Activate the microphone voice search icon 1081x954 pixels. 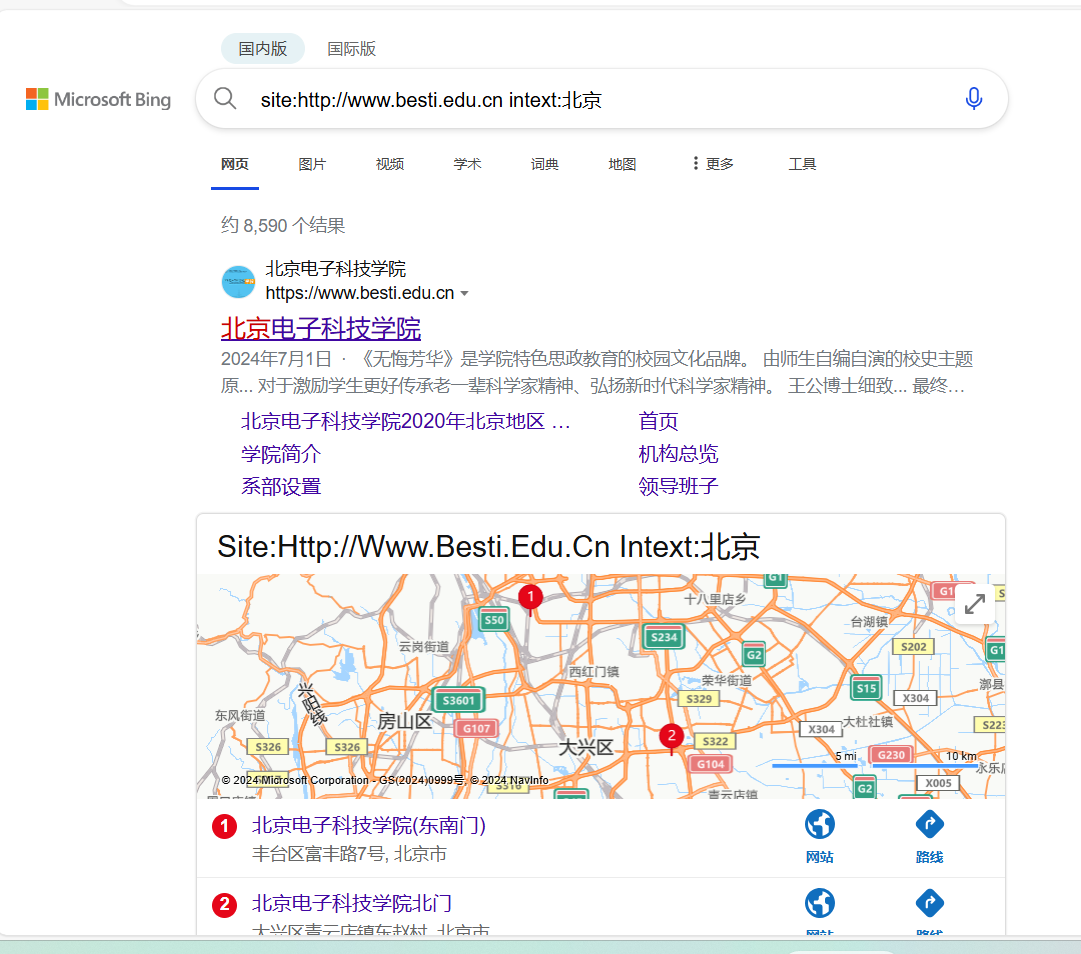pyautogui.click(x=973, y=99)
